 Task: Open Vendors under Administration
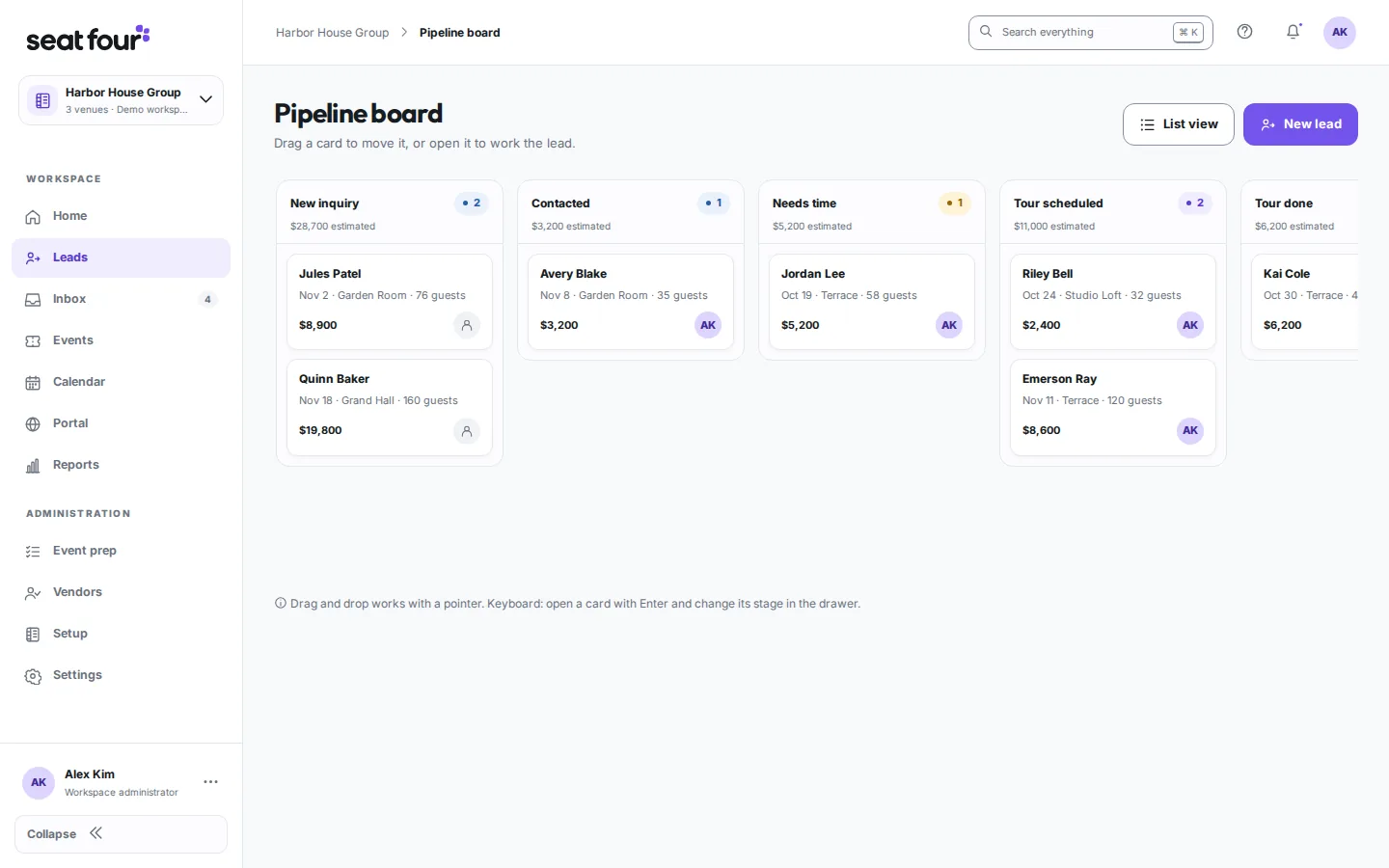121,592
